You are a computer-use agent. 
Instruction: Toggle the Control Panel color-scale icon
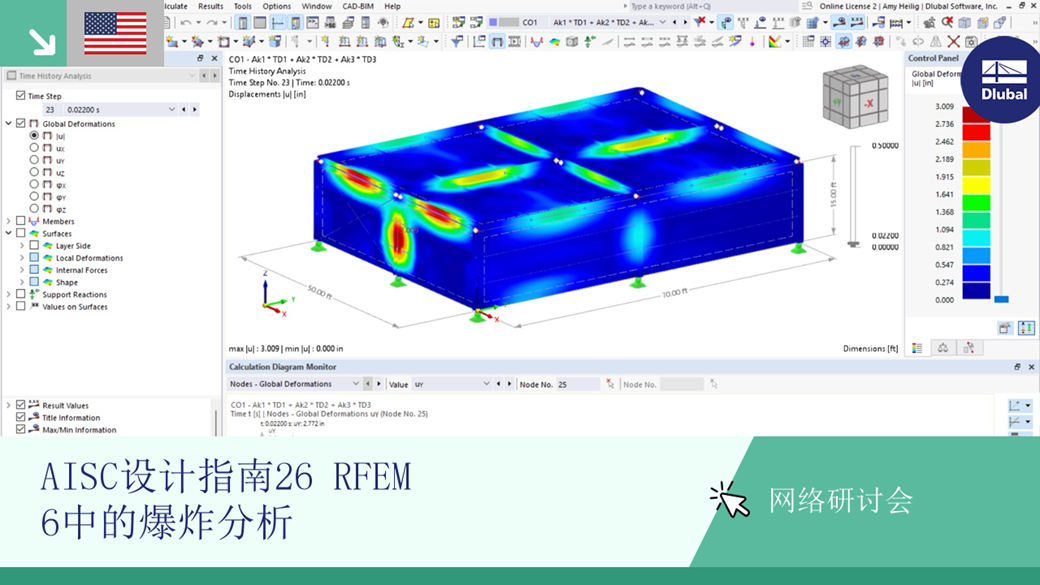295,23
